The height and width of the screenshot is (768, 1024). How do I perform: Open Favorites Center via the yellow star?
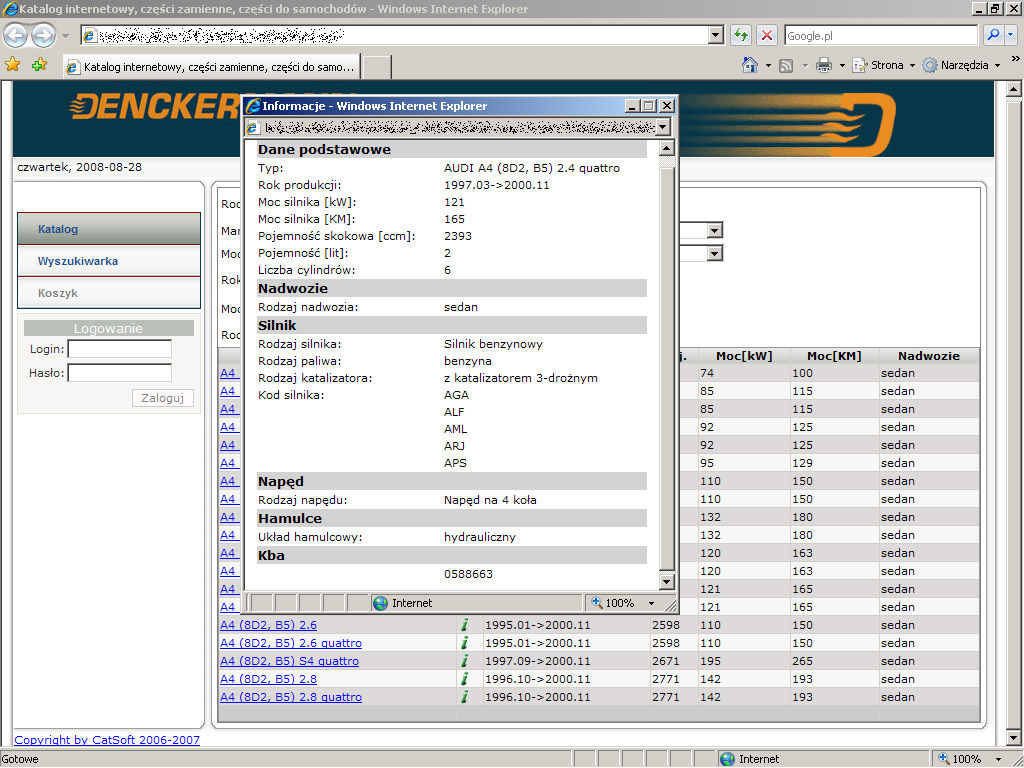12,65
